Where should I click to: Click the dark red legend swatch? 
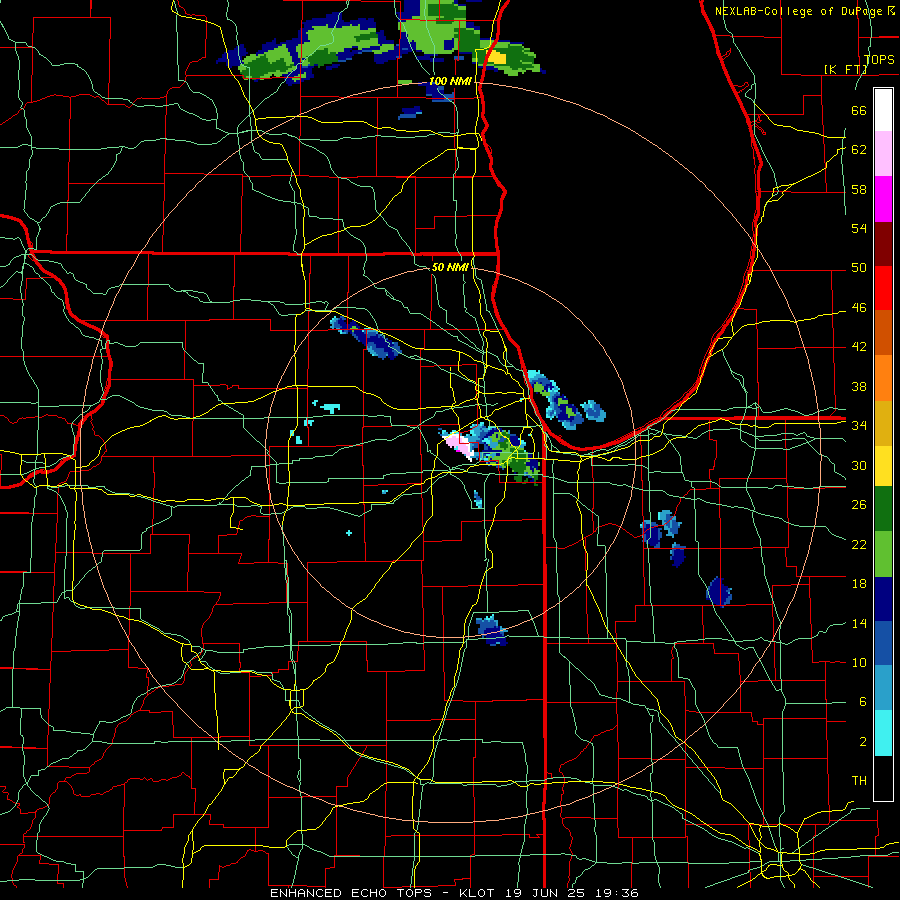pyautogui.click(x=883, y=244)
